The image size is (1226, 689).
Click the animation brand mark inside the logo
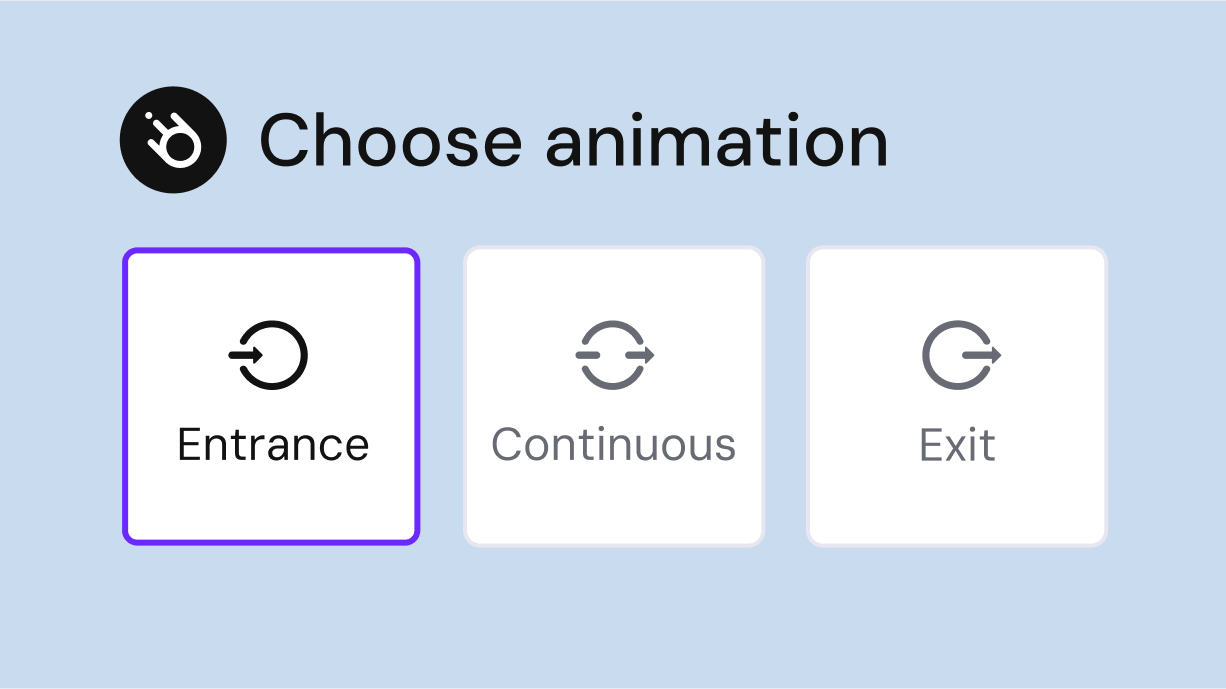pyautogui.click(x=172, y=139)
